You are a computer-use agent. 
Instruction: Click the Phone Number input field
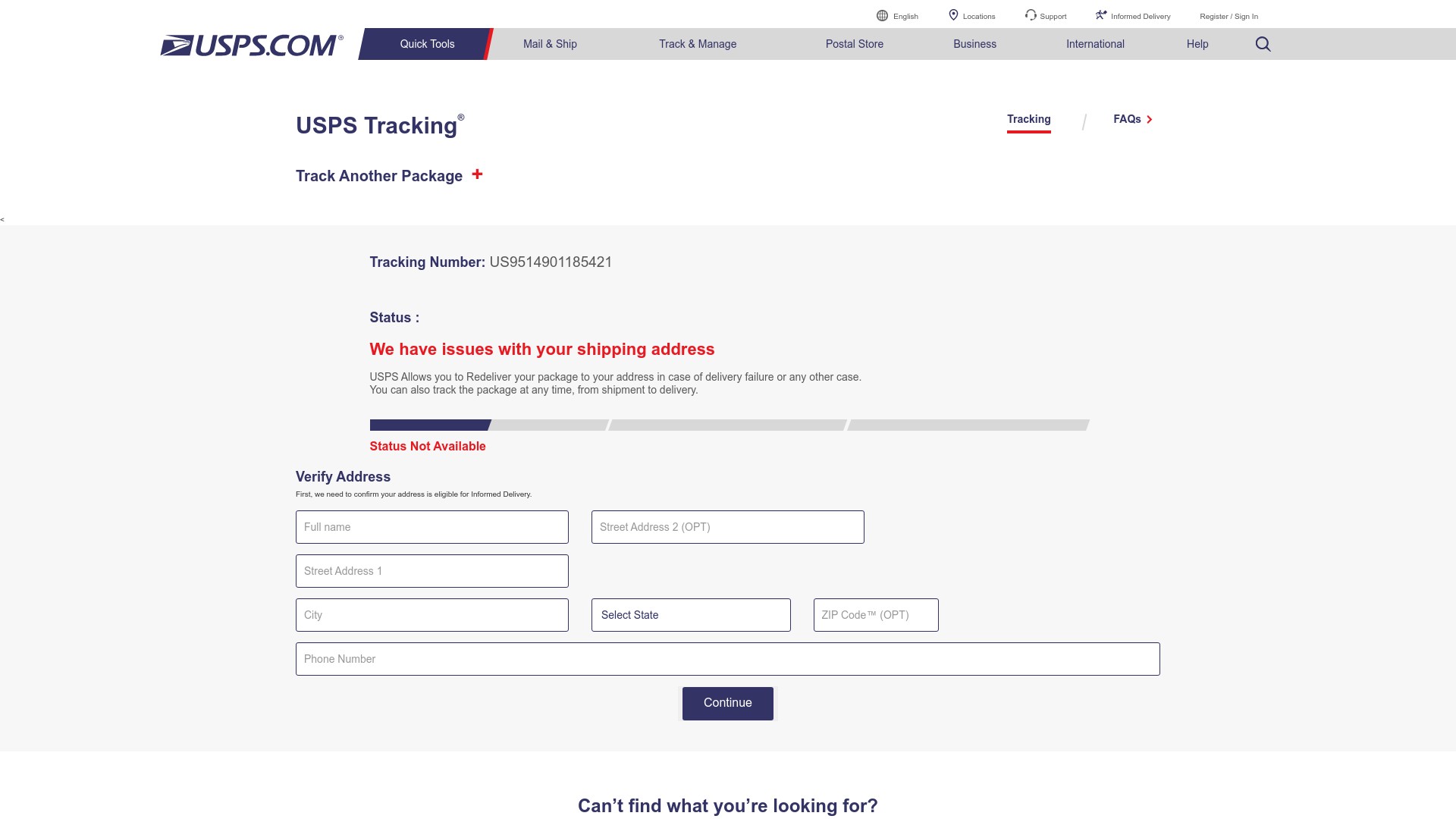[727, 658]
